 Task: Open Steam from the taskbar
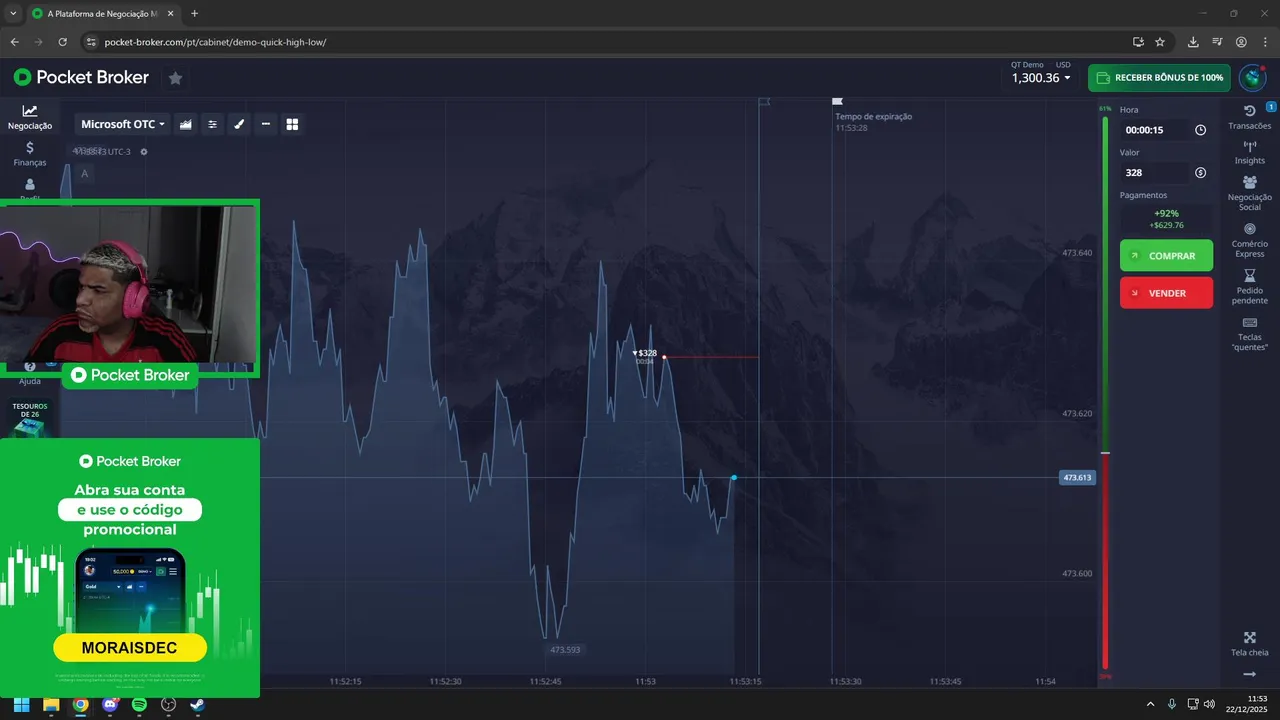tap(198, 704)
